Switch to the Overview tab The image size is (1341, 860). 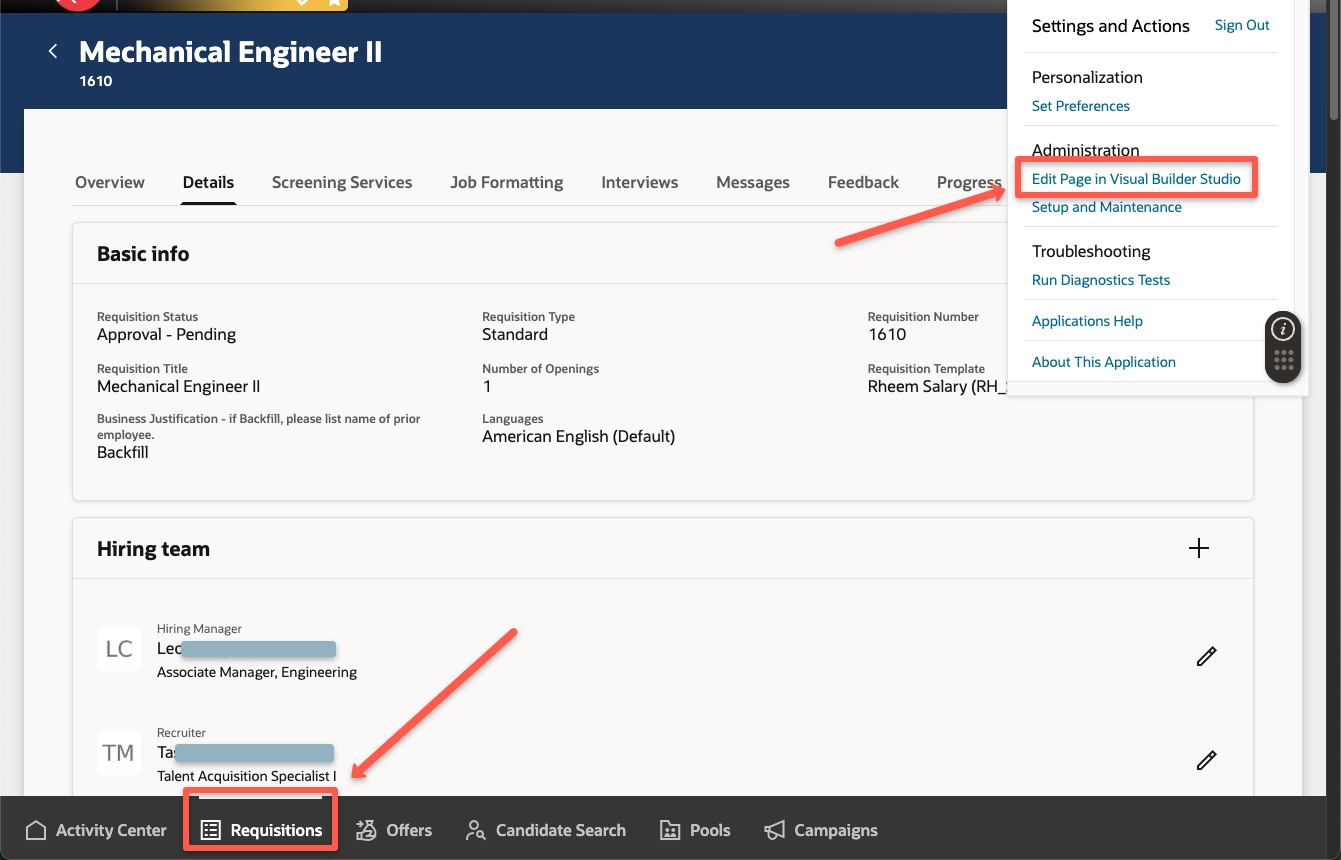(x=109, y=182)
